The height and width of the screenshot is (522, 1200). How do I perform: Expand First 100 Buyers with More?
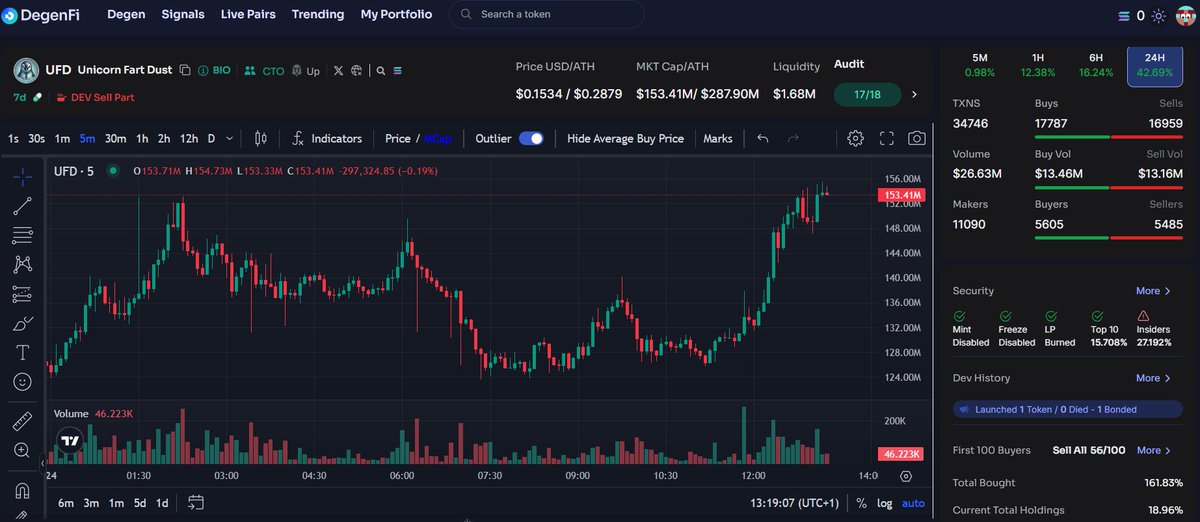[1153, 450]
